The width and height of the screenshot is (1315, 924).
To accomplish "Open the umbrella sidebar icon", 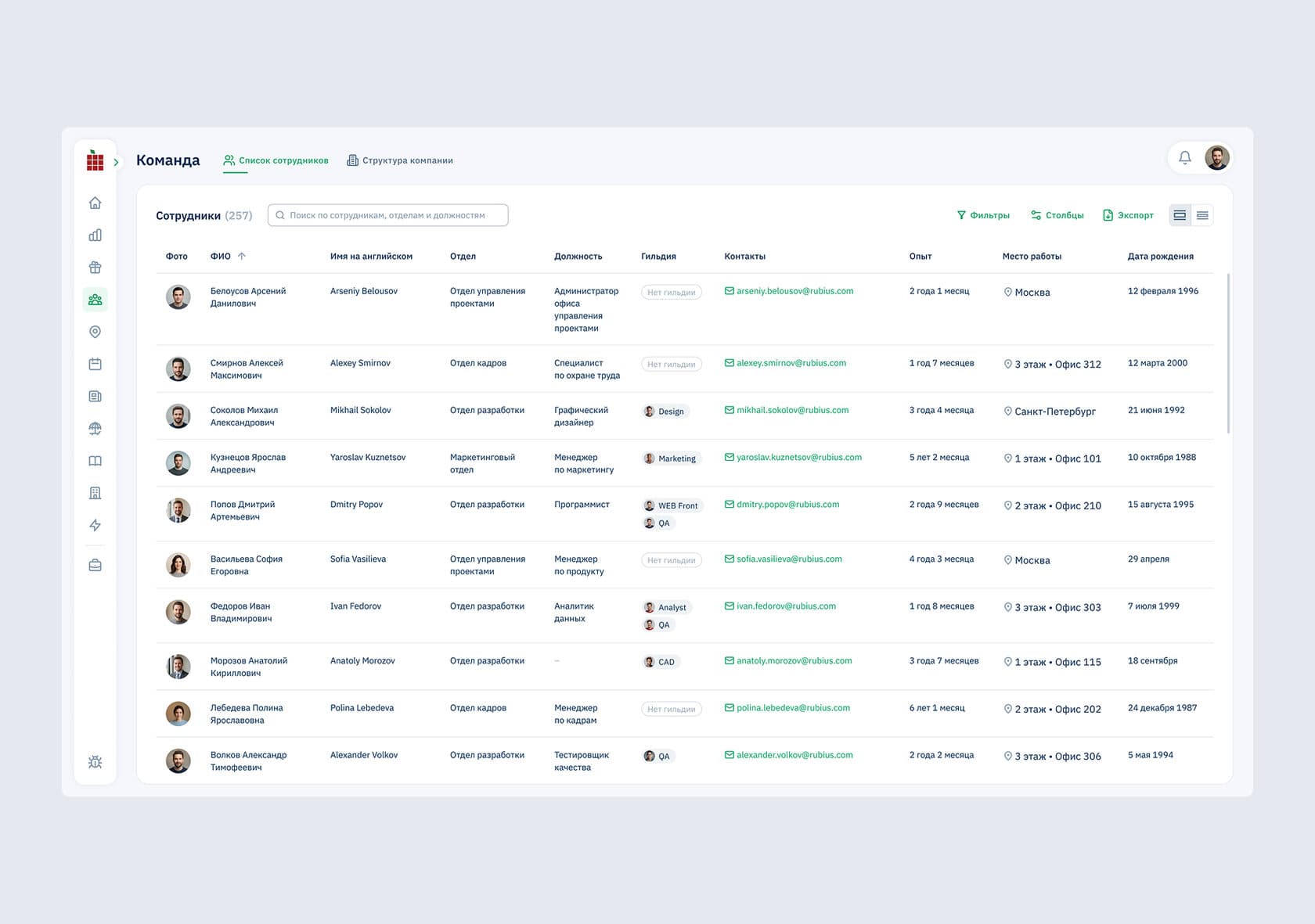I will coord(95,429).
